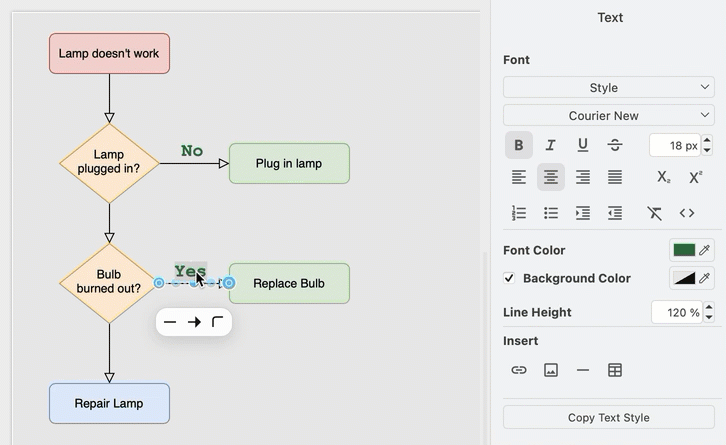This screenshot has width=726, height=445.
Task: Click the Yes connector label
Action: (x=190, y=270)
